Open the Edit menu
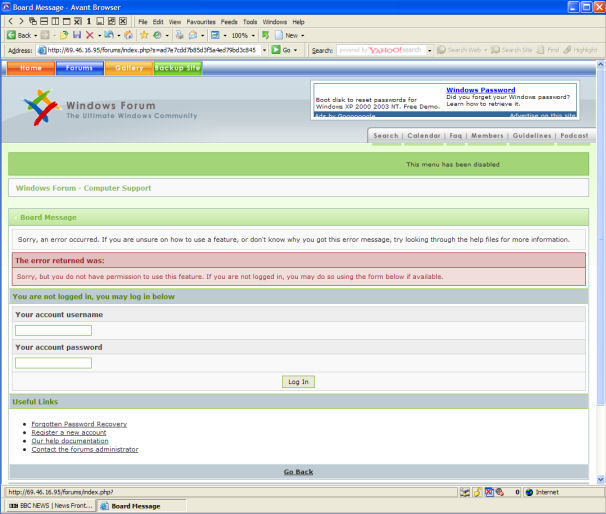 click(158, 22)
